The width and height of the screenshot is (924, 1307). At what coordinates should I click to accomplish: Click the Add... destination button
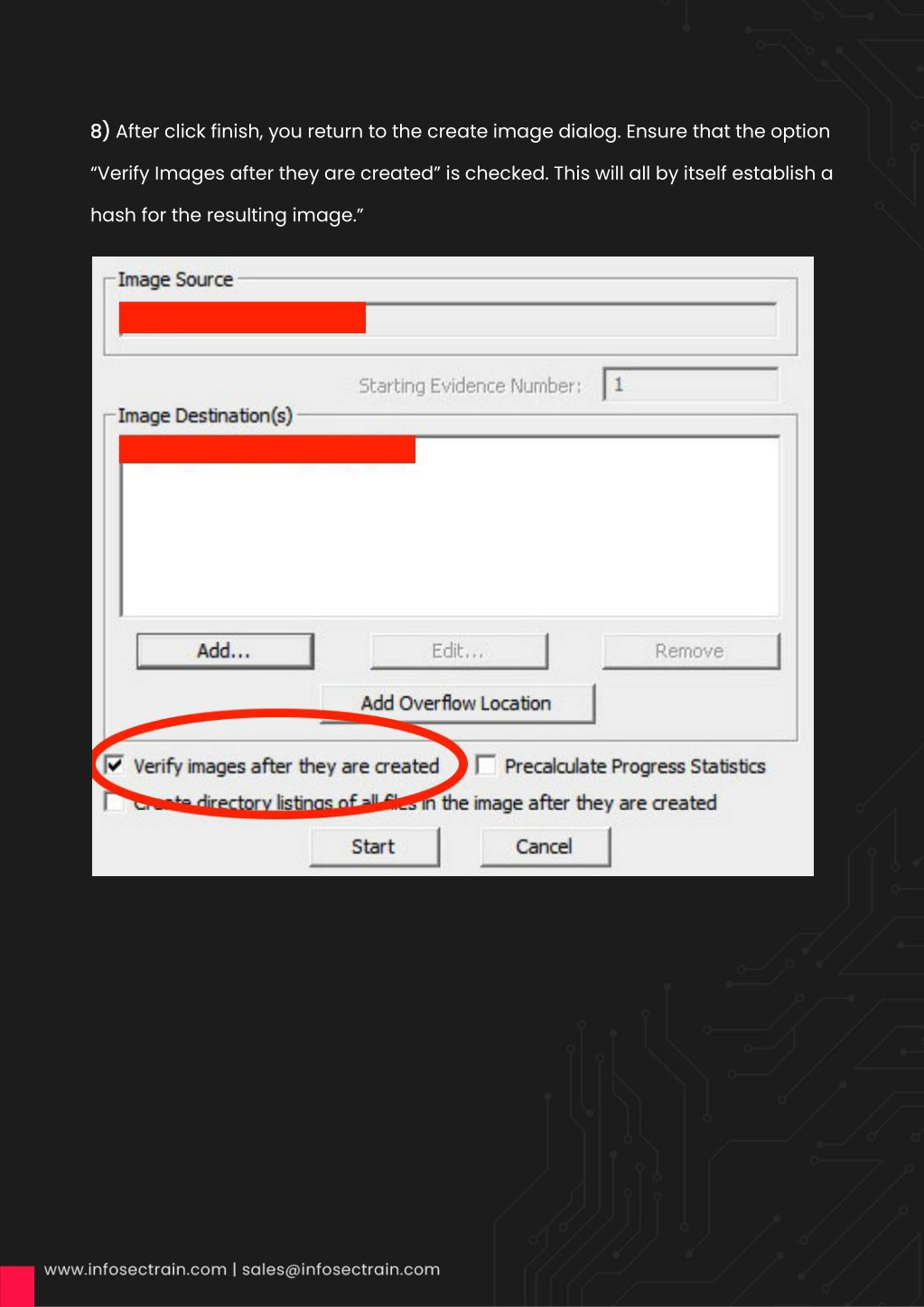click(x=224, y=650)
